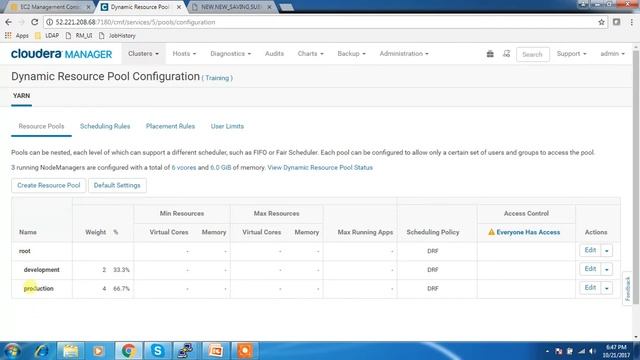Viewport: 640px width, 360px height.
Task: Reload the page with the refresh icon
Action: tap(35, 22)
